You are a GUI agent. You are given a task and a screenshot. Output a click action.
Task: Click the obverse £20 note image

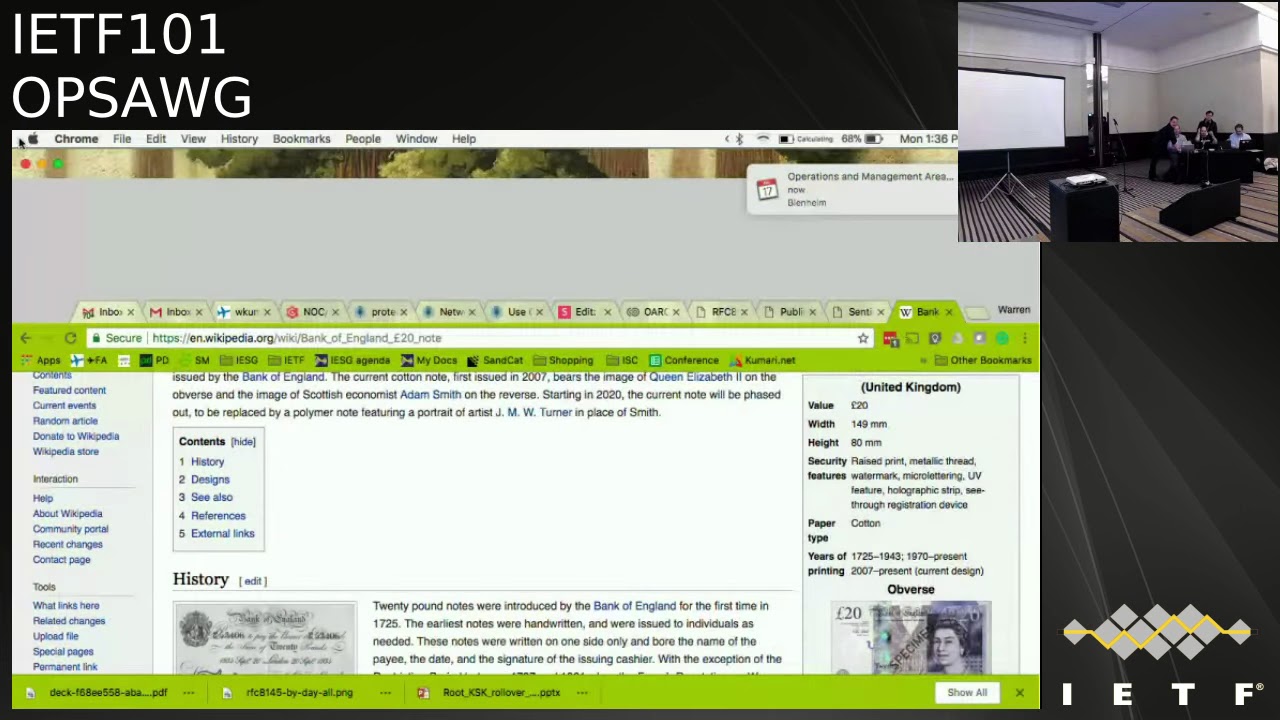coord(911,637)
